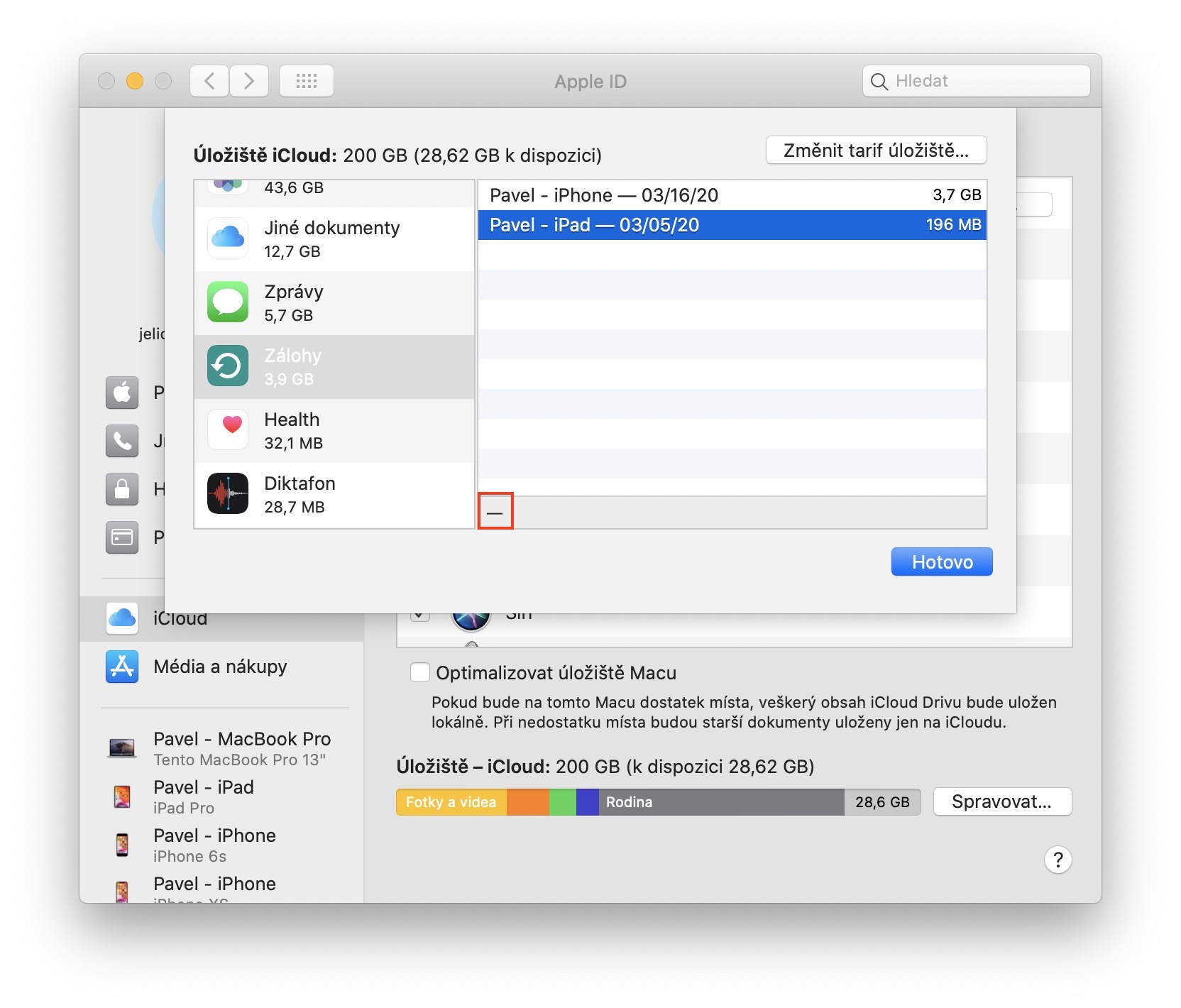1181x1008 pixels.
Task: Select the Jiné dokumenty storage entry
Action: tap(334, 239)
